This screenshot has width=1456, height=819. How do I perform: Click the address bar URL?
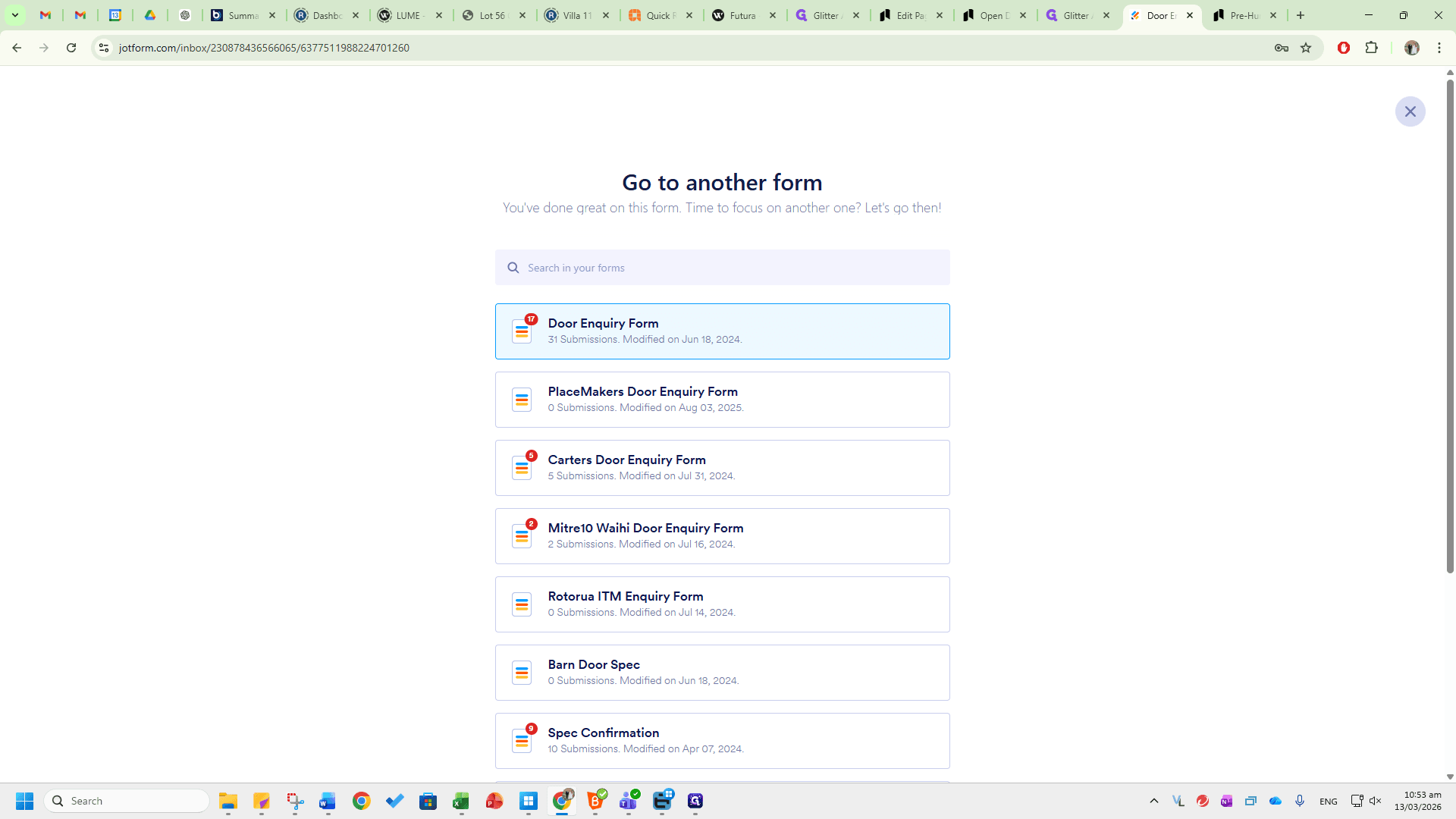264,48
